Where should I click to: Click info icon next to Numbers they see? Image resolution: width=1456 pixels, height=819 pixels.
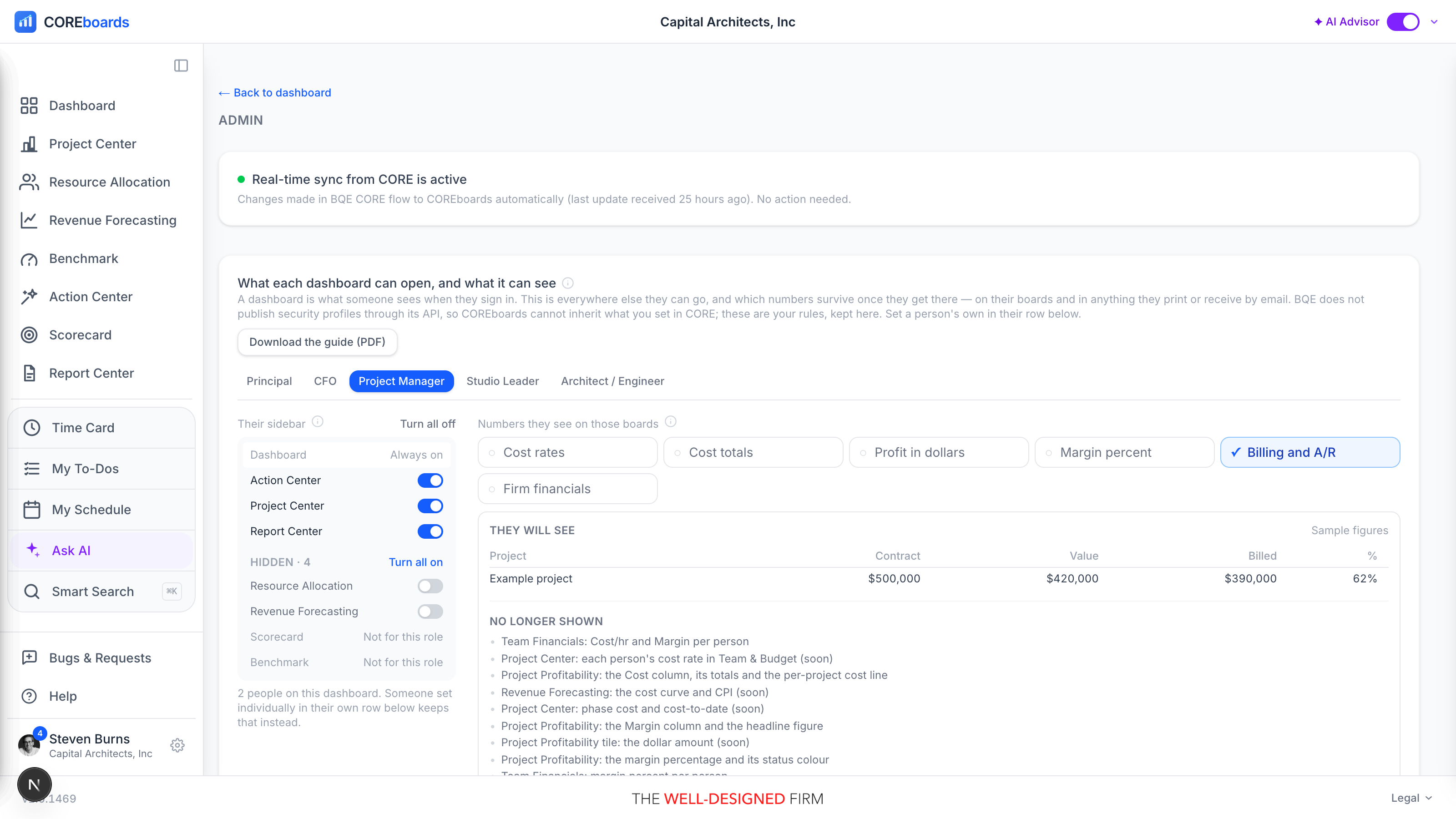(670, 422)
